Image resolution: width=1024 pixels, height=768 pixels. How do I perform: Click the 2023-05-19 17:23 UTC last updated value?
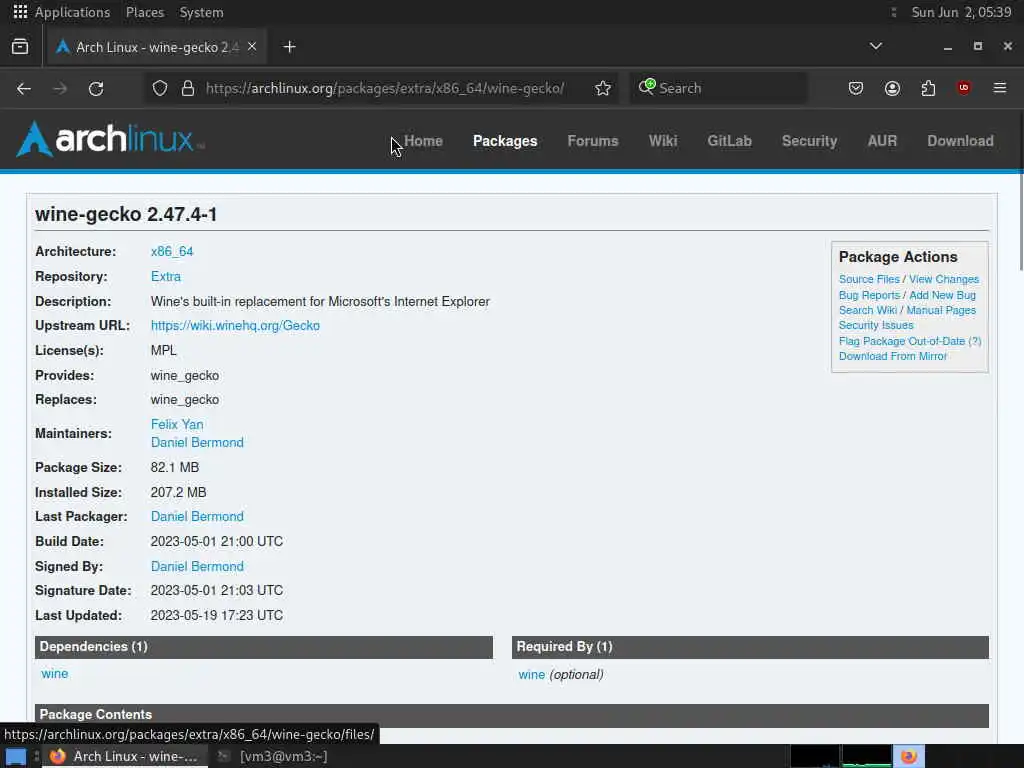(x=217, y=615)
